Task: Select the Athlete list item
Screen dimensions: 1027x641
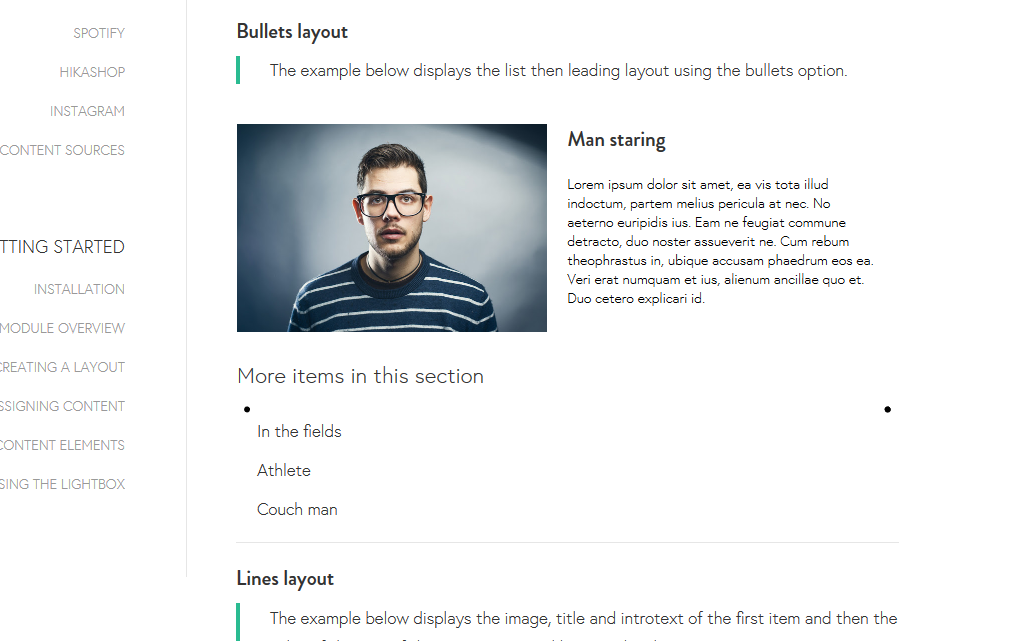Action: 284,471
